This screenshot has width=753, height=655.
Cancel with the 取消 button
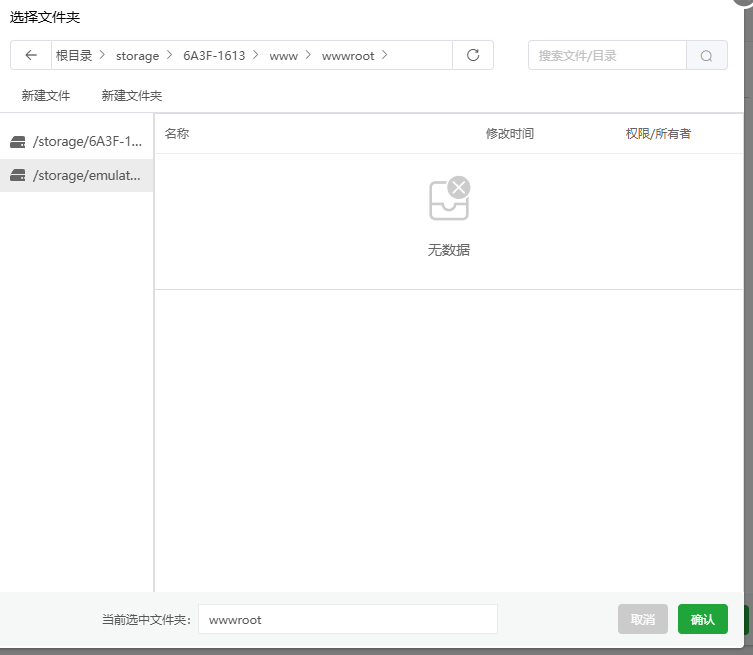click(x=643, y=619)
